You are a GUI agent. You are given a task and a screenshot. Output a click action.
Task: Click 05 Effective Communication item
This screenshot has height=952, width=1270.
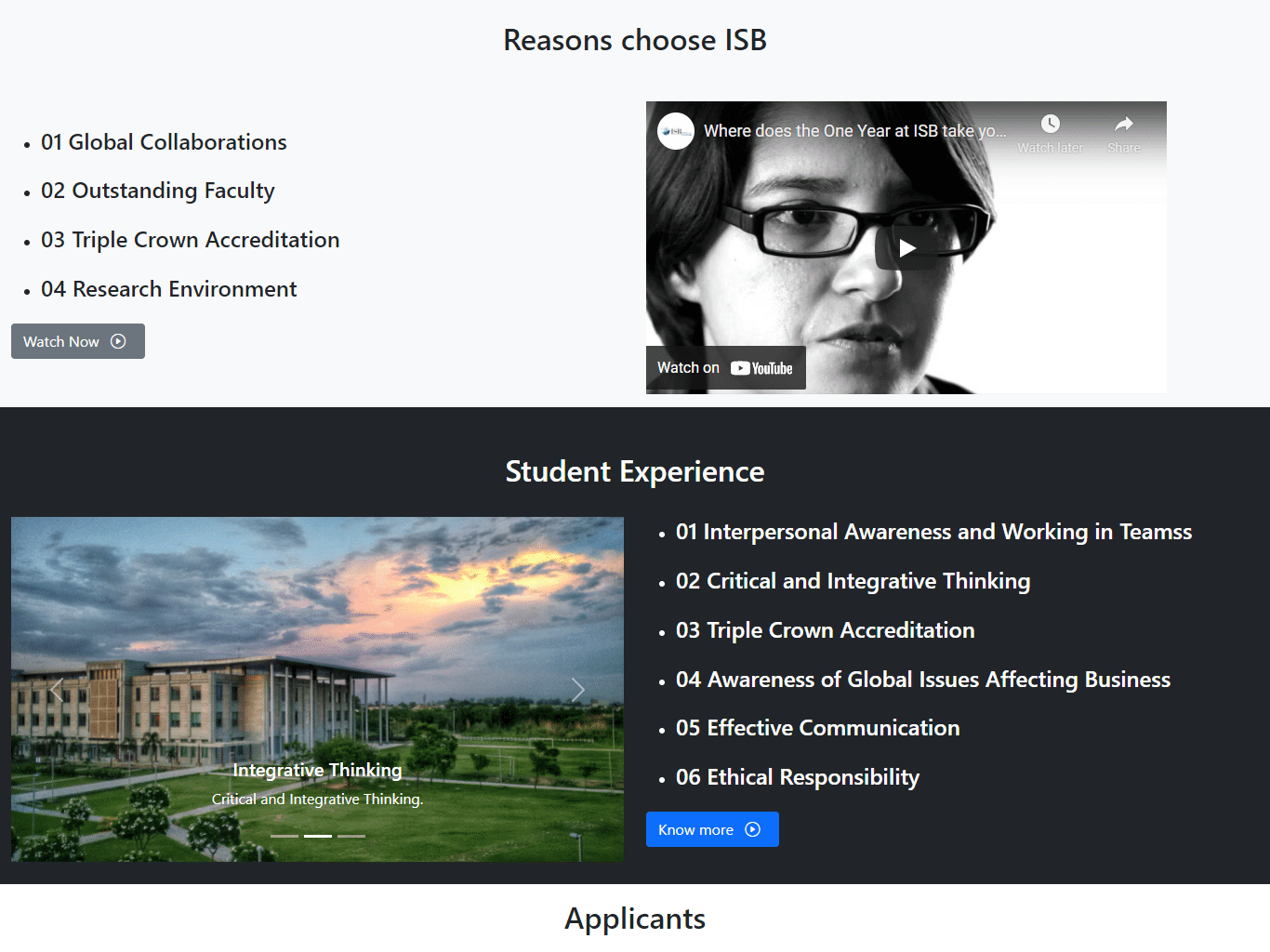(817, 728)
